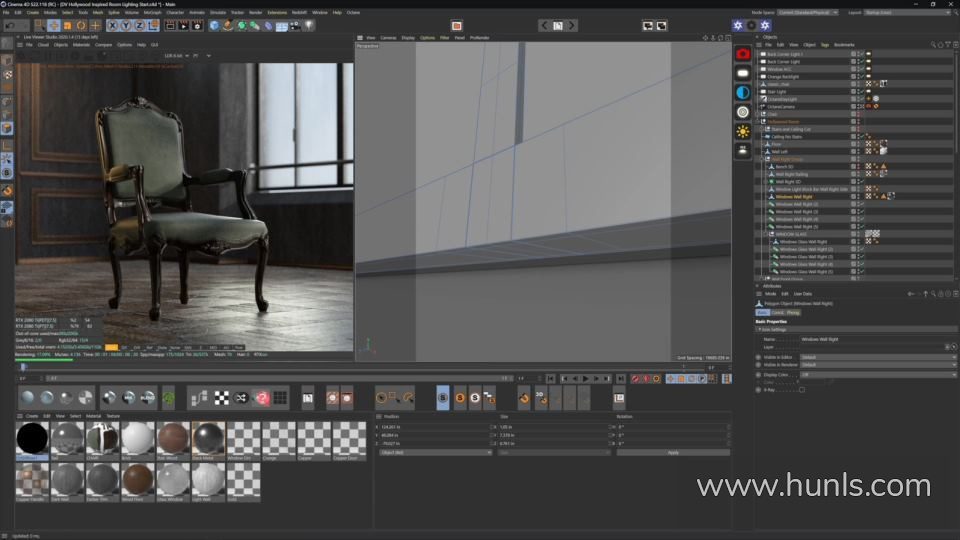Toggle the X-Ray checkbox

click(802, 389)
